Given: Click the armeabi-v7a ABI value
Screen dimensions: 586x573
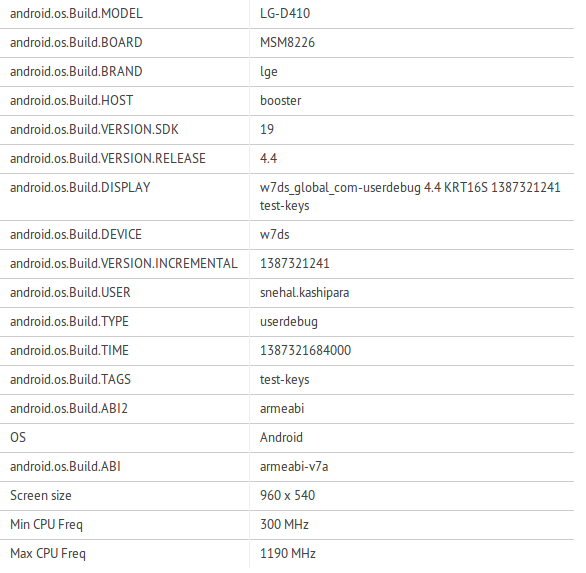Looking at the screenshot, I should point(294,466).
